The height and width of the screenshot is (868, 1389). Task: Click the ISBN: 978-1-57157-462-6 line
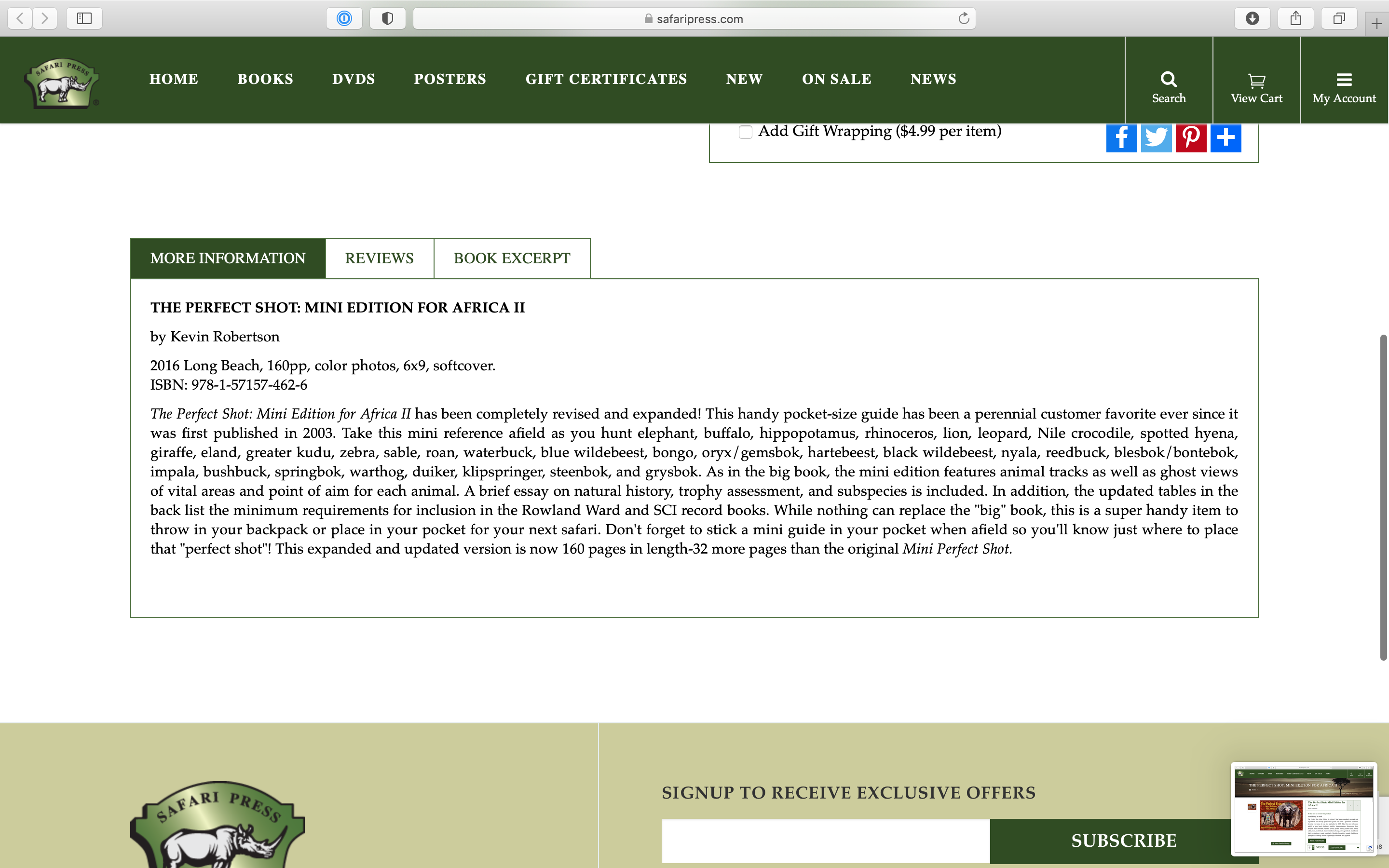click(x=229, y=385)
